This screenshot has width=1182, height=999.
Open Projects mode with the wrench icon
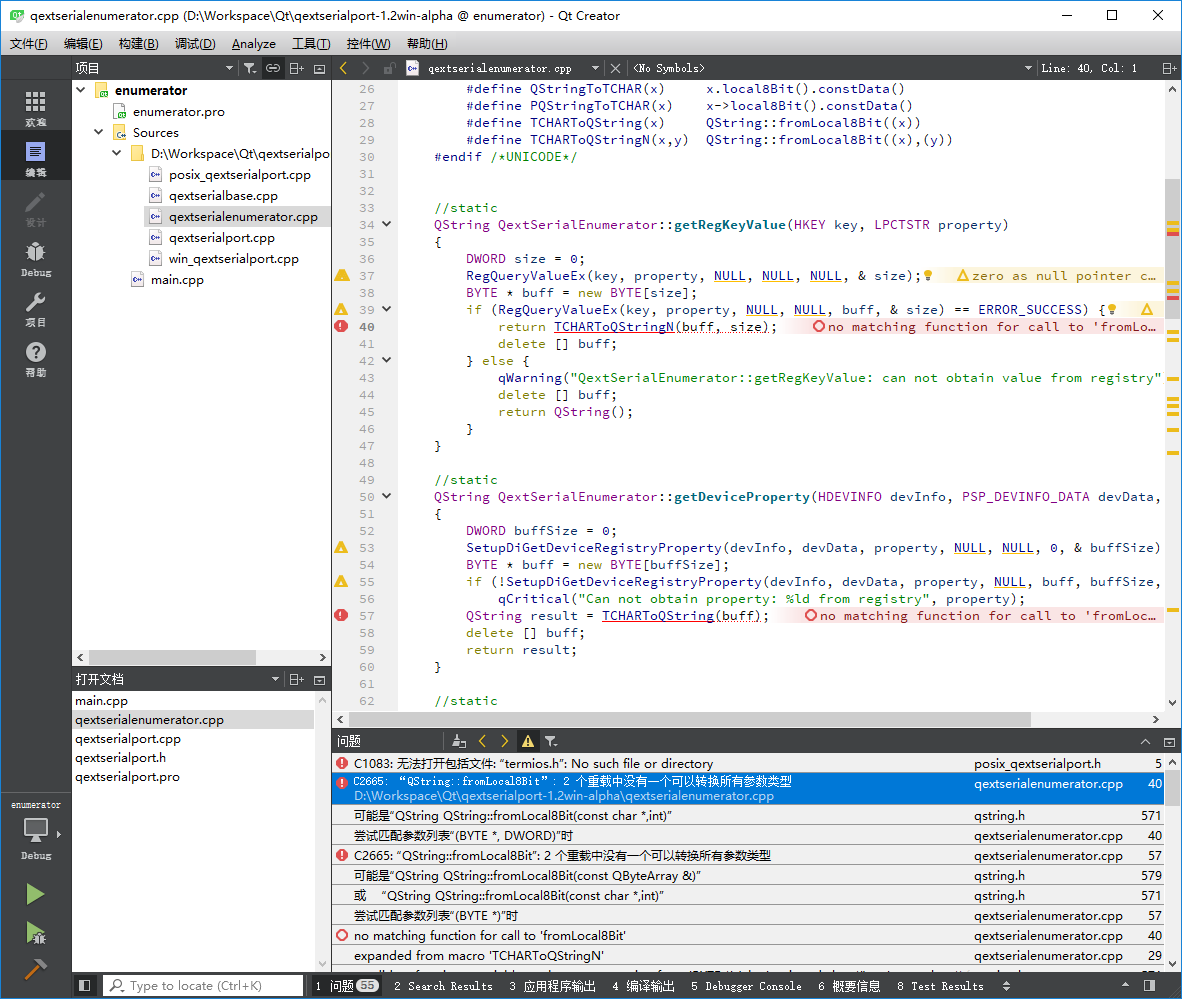(35, 307)
